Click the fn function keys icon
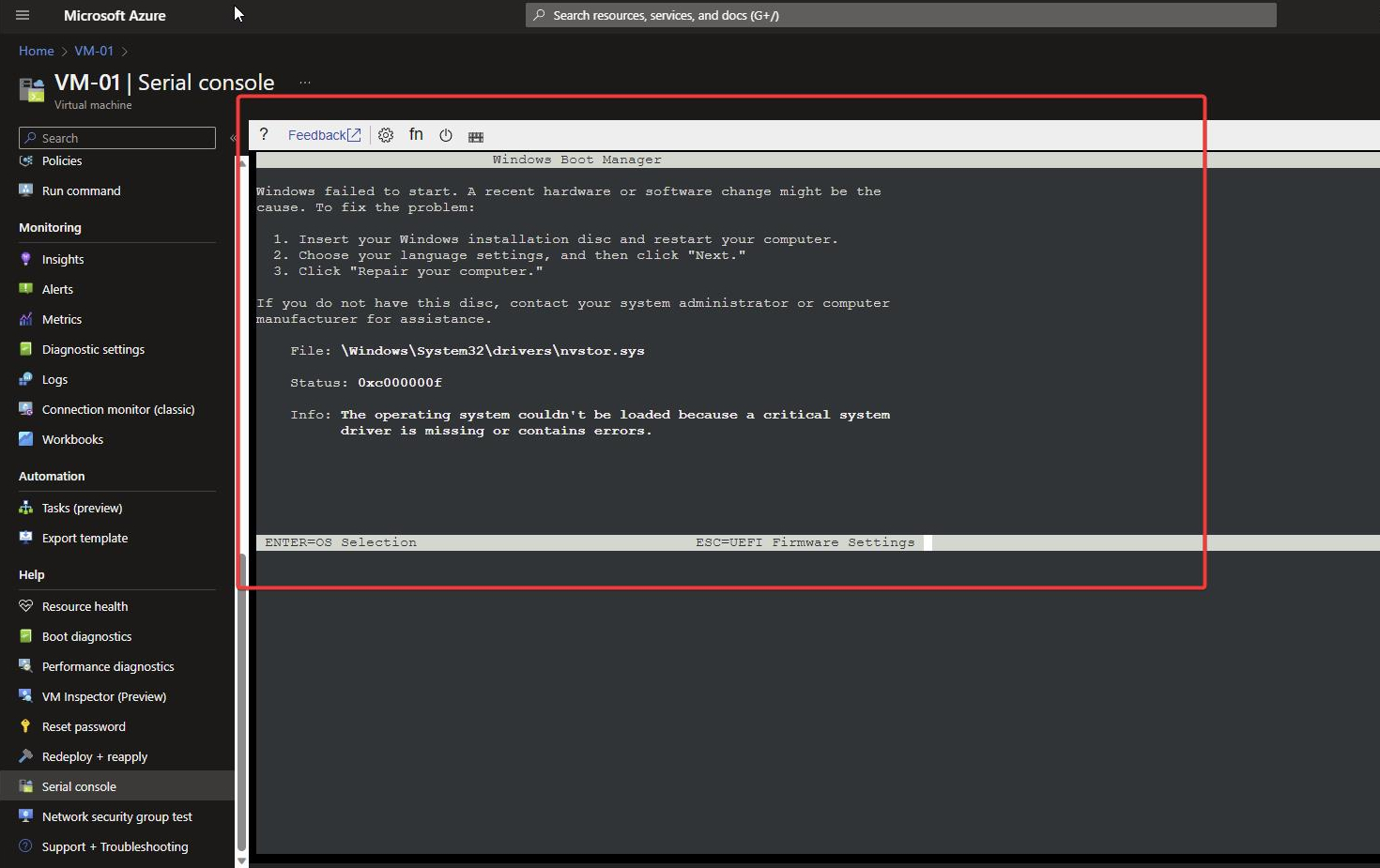 (416, 134)
